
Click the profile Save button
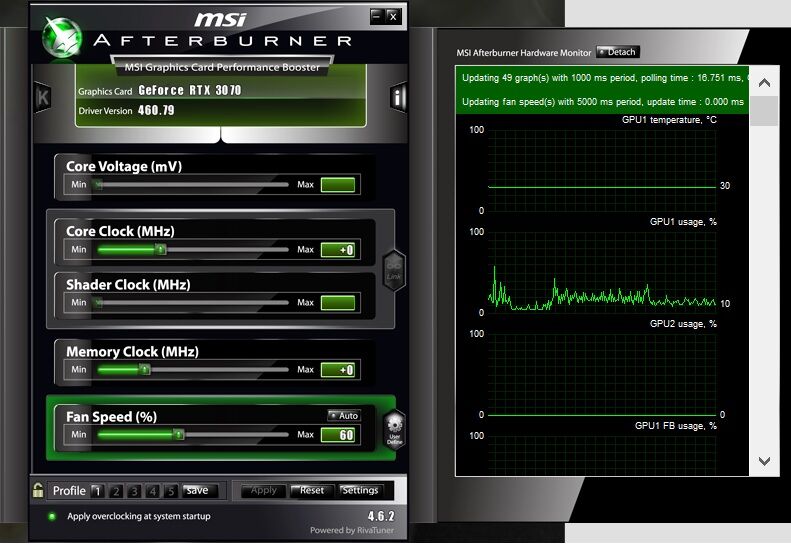coord(200,491)
